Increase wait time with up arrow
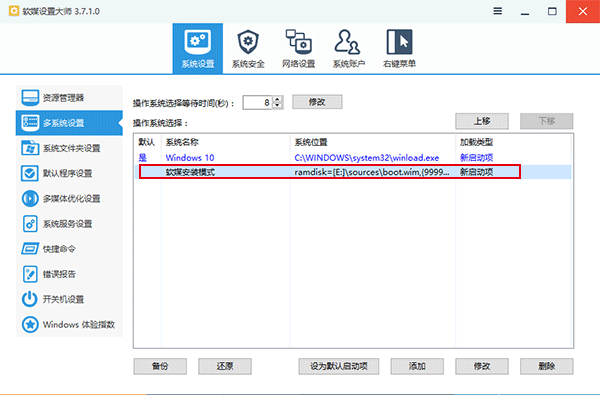This screenshot has height=395, width=600. (x=278, y=99)
